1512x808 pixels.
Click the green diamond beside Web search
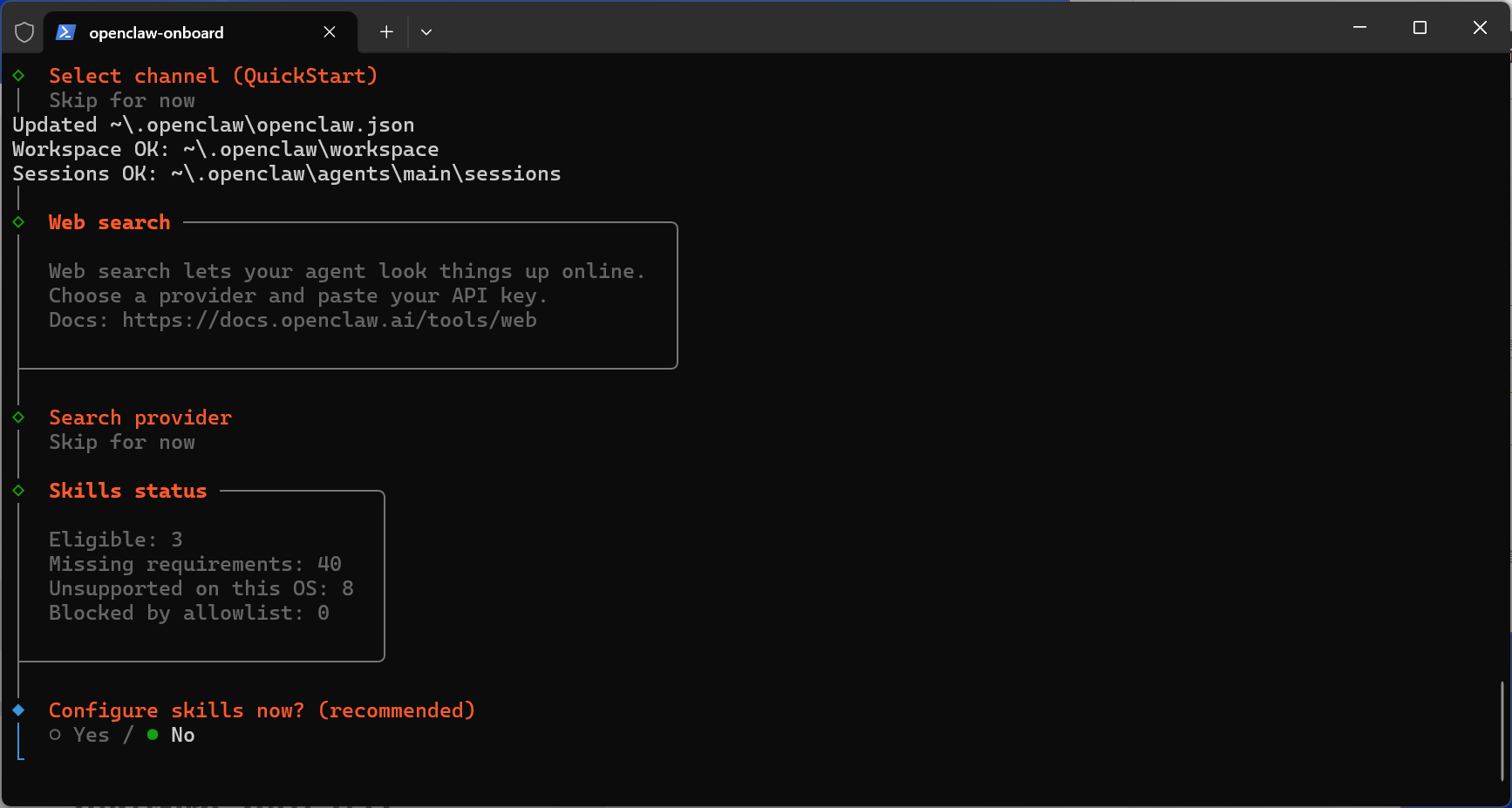coord(18,222)
